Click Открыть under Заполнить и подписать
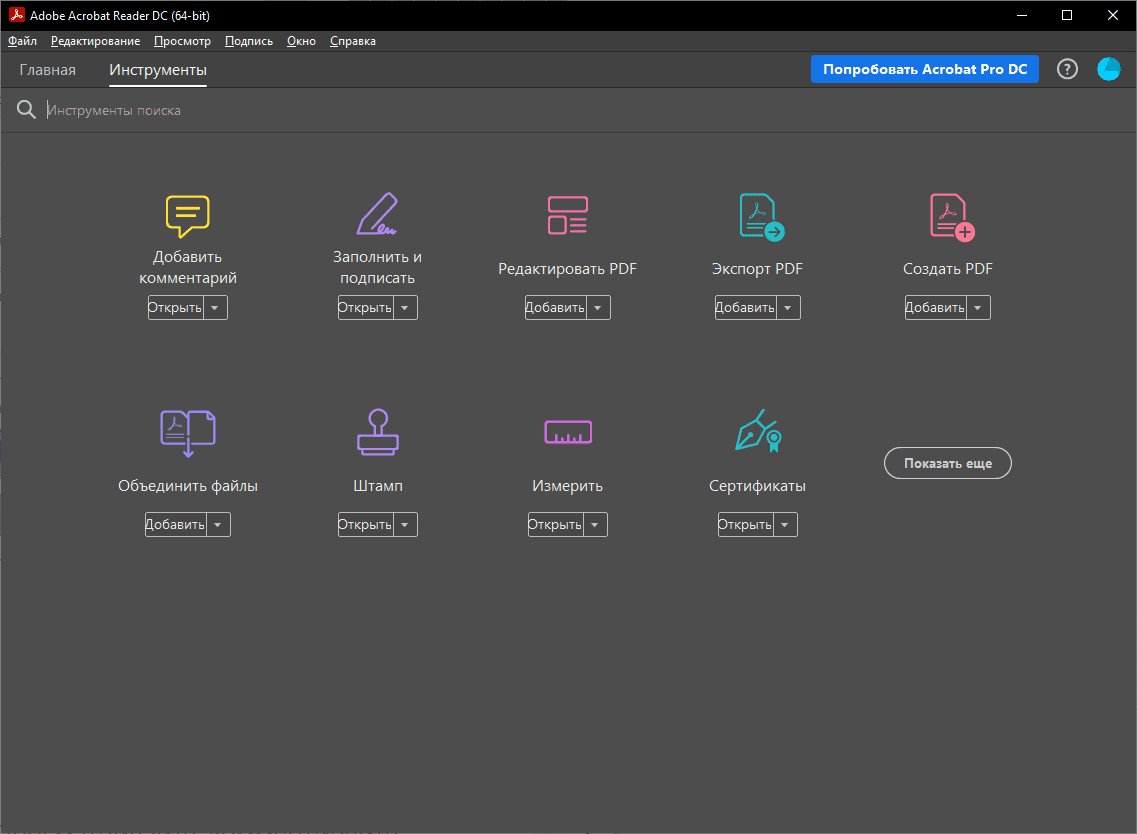 click(365, 307)
